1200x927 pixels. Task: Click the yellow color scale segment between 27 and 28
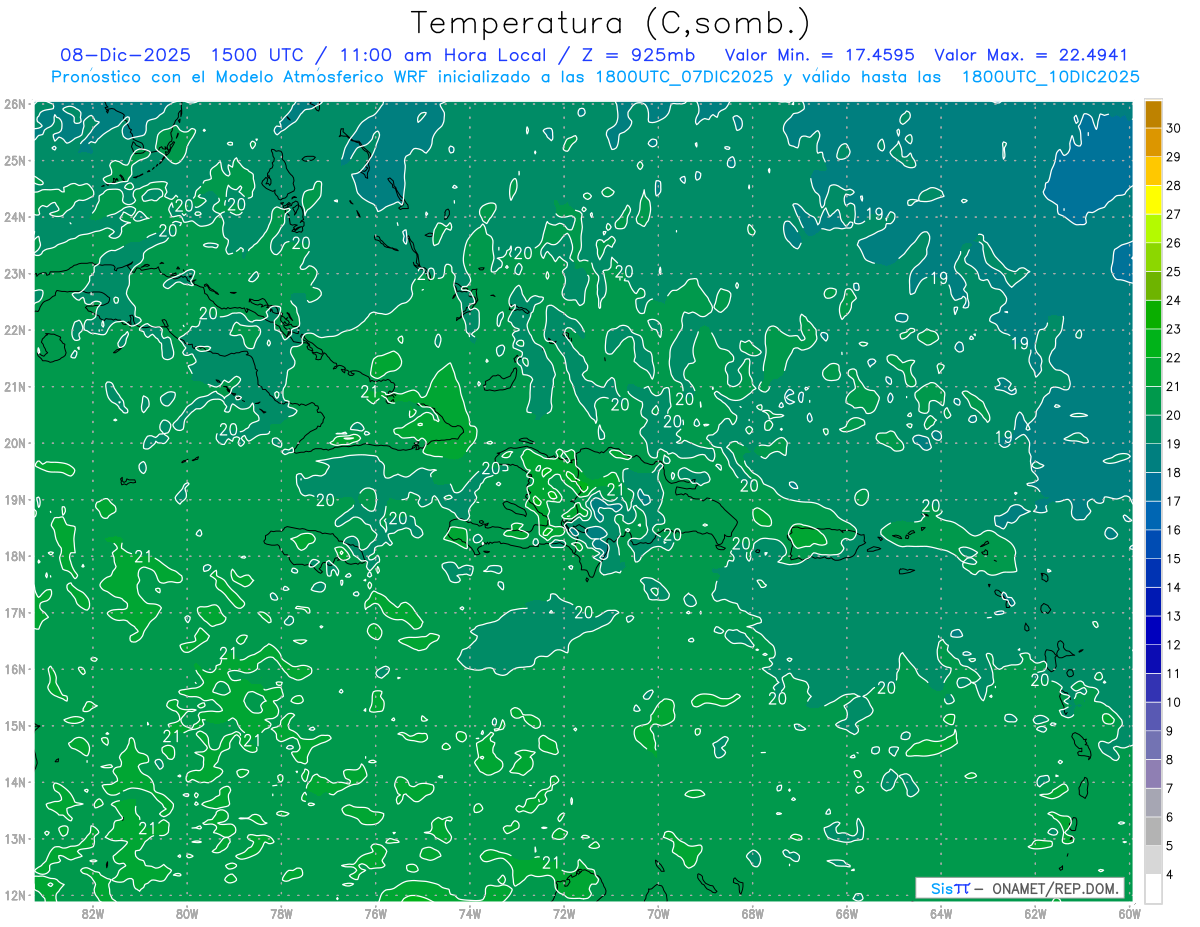pyautogui.click(x=1154, y=200)
